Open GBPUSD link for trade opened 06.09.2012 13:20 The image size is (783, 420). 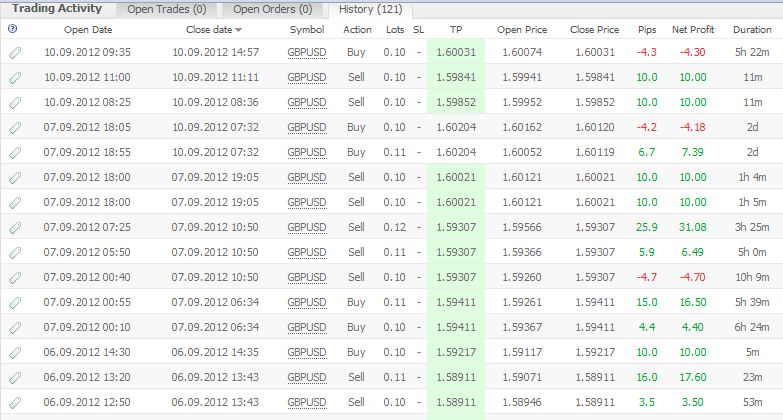tap(307, 377)
